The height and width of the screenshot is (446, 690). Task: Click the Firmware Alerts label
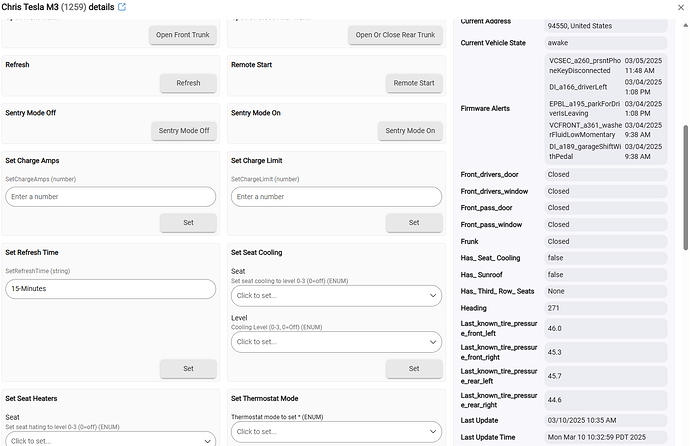(x=485, y=109)
